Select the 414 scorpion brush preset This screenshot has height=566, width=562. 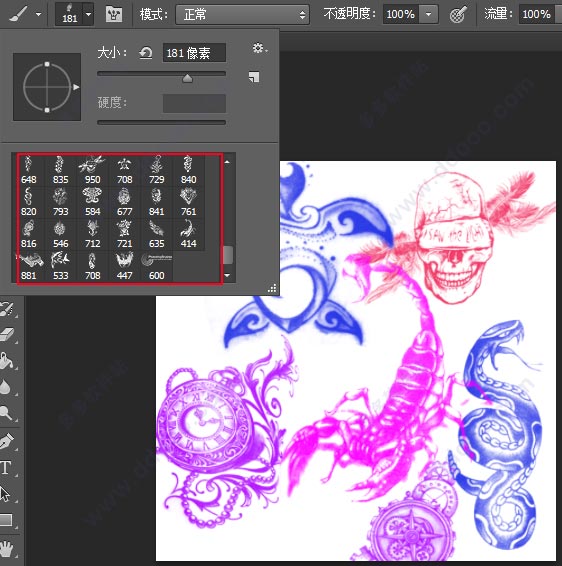click(x=188, y=234)
